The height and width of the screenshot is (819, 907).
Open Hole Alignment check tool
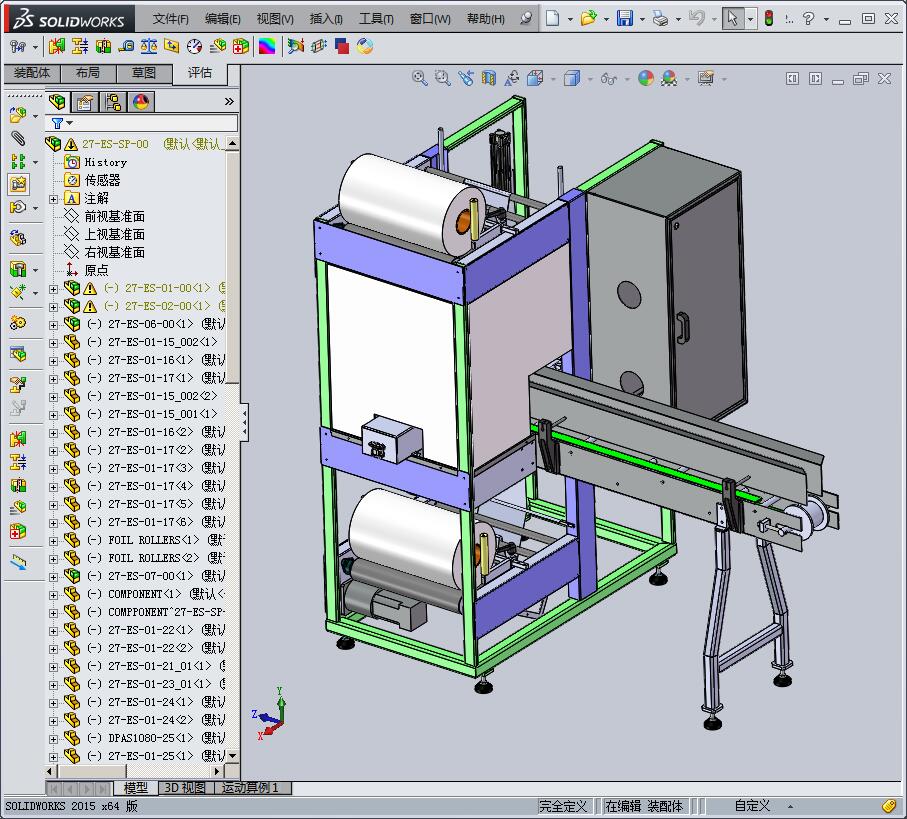pos(103,46)
